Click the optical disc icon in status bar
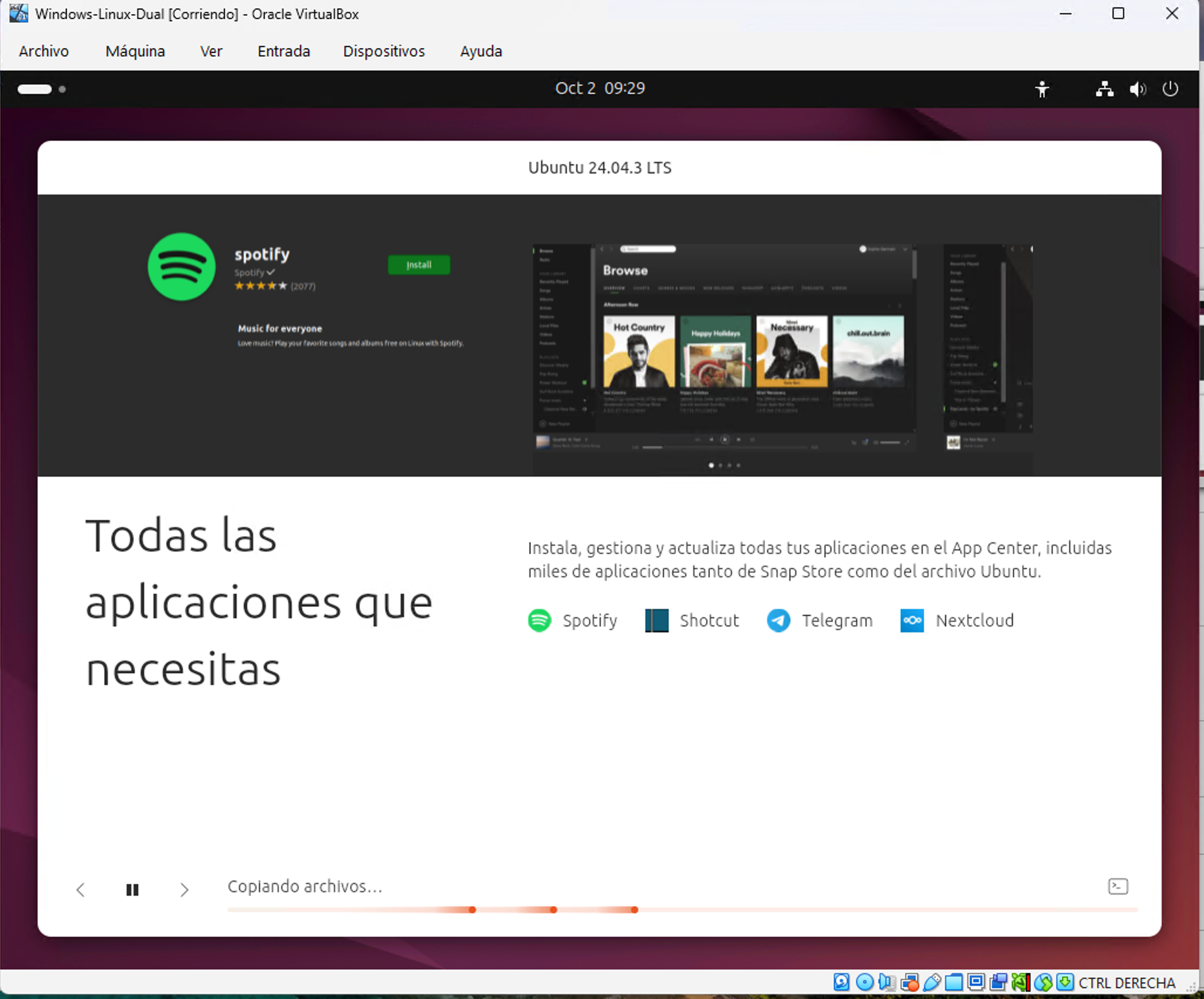Image resolution: width=1204 pixels, height=999 pixels. pos(865,982)
